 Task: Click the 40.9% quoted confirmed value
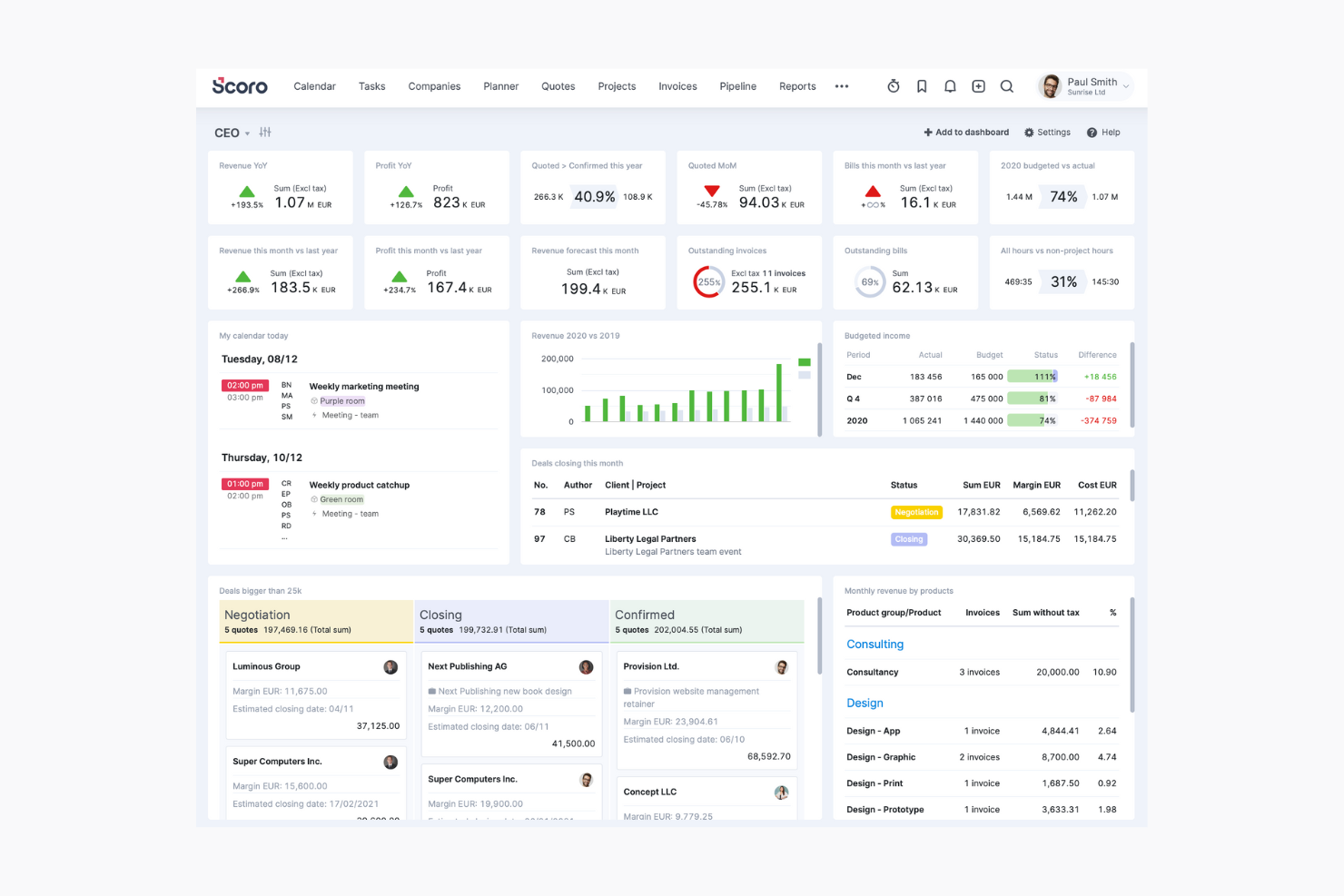(x=594, y=197)
